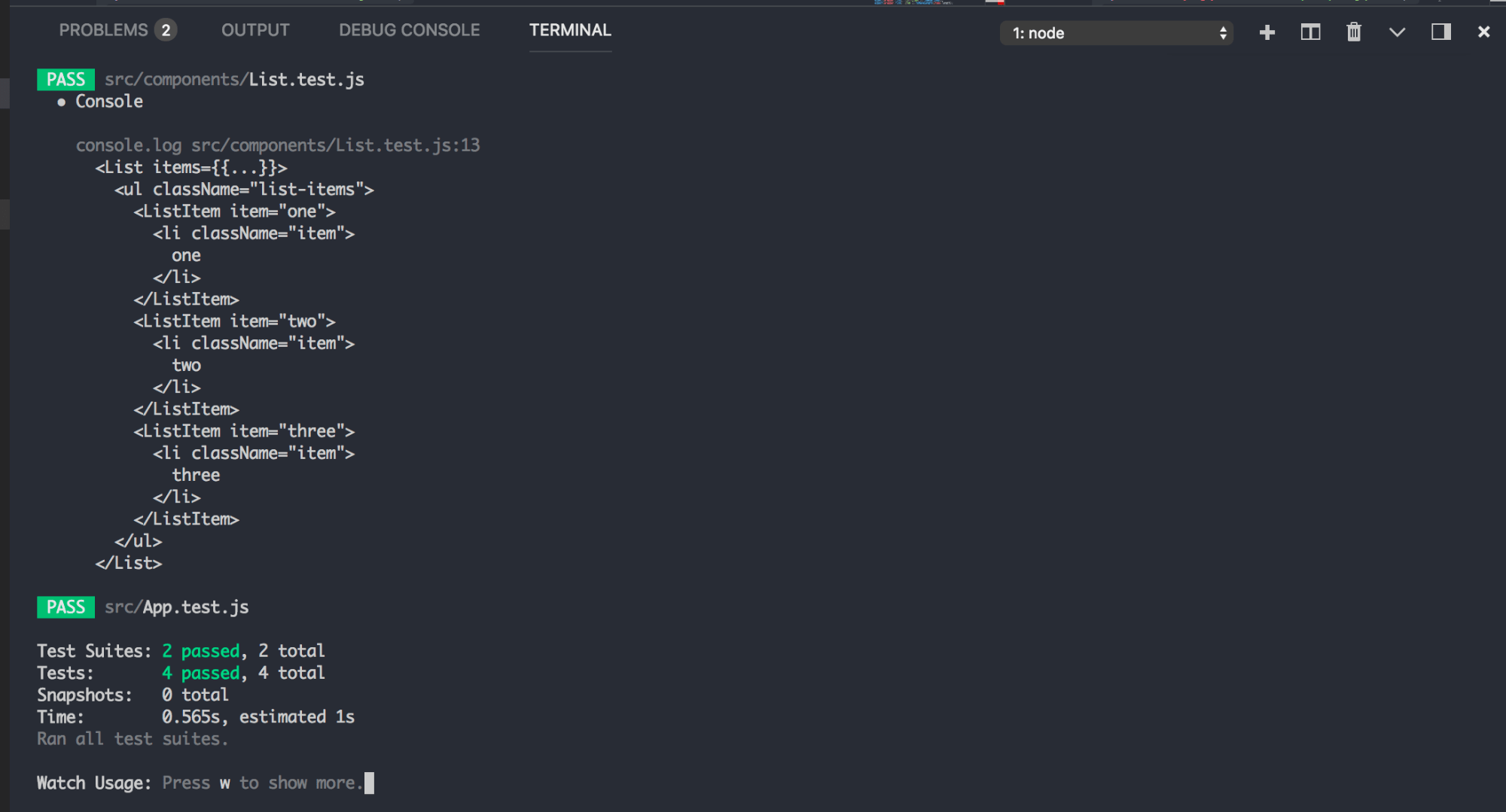Click the 'Watch Usage' prompt line
The image size is (1506, 812).
[x=200, y=783]
